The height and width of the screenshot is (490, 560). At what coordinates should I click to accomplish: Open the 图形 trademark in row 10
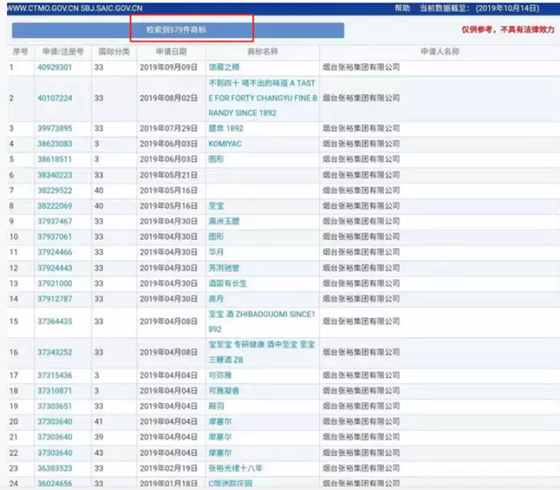(x=216, y=237)
